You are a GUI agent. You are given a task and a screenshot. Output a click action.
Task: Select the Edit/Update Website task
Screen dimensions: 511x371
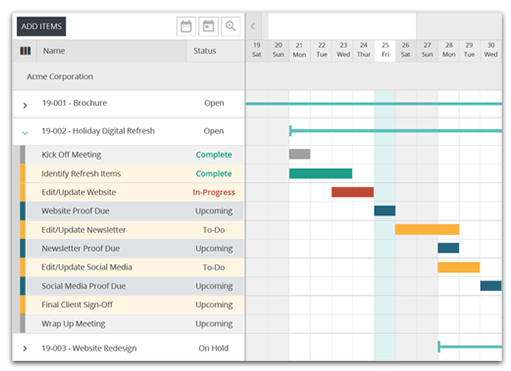point(79,192)
